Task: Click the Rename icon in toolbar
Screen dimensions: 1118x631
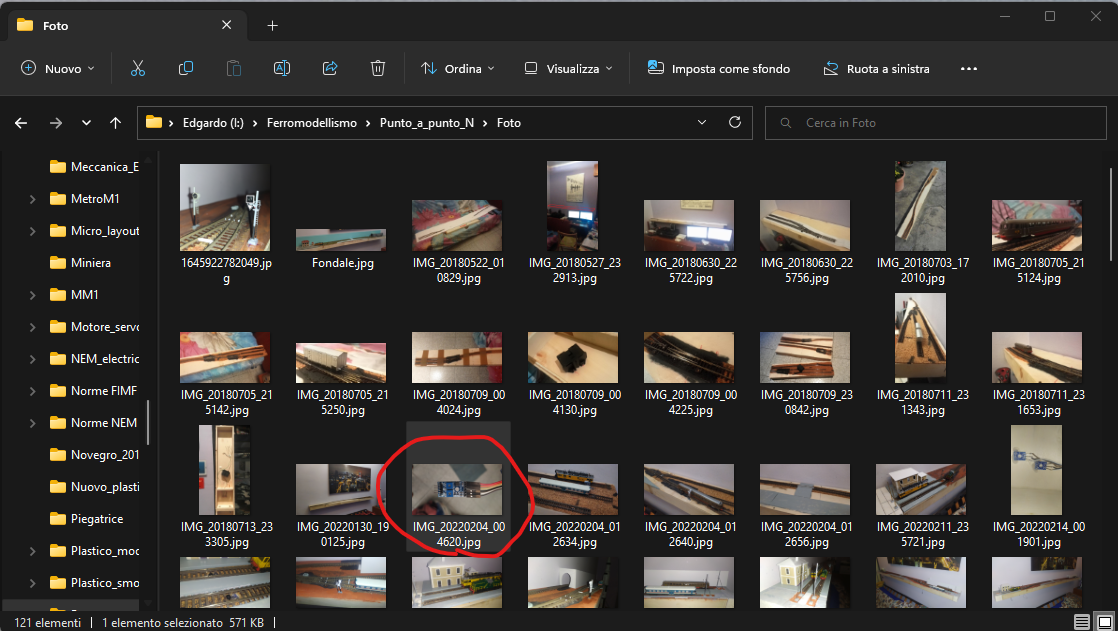Action: tap(282, 69)
